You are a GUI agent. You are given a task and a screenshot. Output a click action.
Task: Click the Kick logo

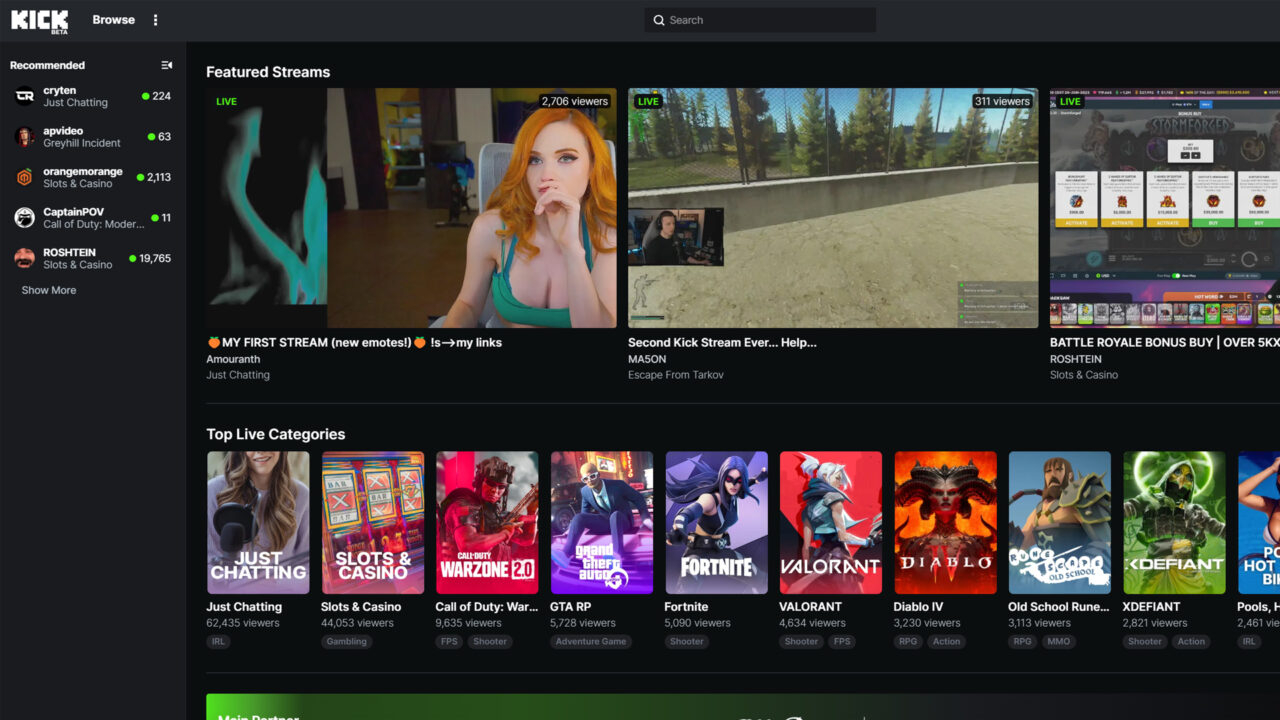(38, 19)
